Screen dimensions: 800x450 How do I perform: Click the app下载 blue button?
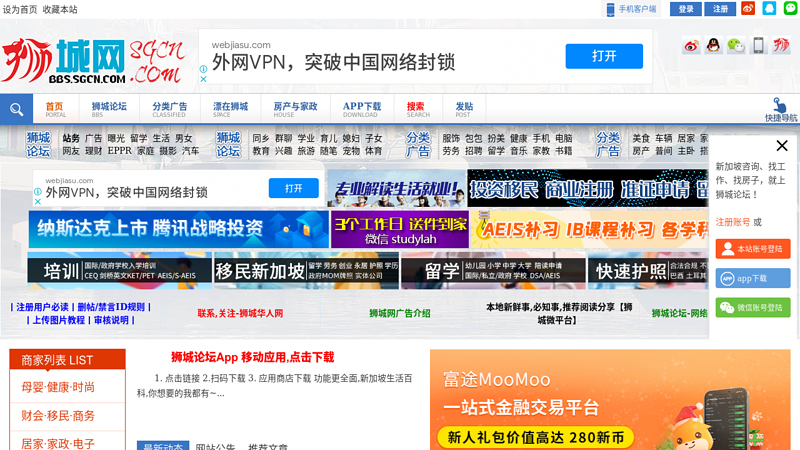(753, 279)
